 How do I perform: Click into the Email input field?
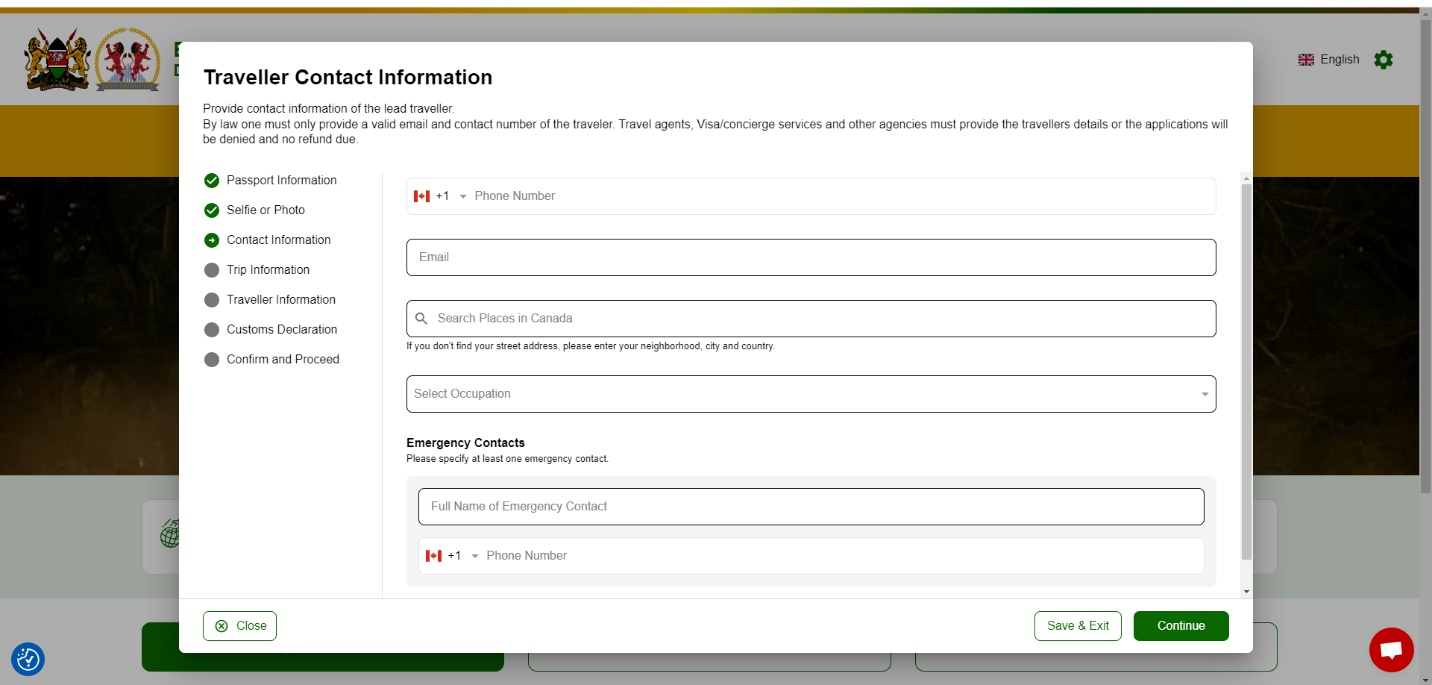coord(810,258)
